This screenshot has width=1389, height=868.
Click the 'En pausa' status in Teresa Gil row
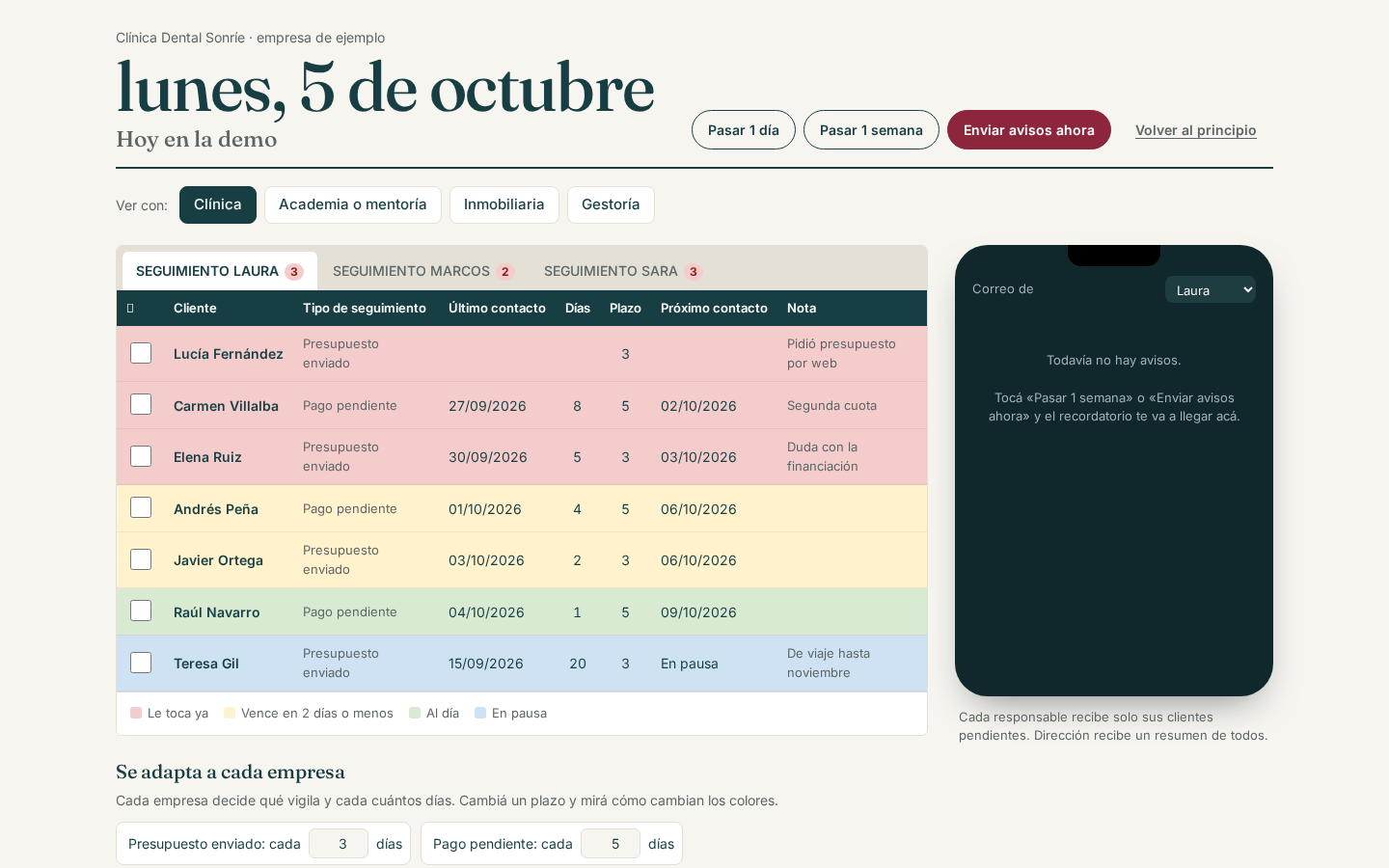pos(690,664)
